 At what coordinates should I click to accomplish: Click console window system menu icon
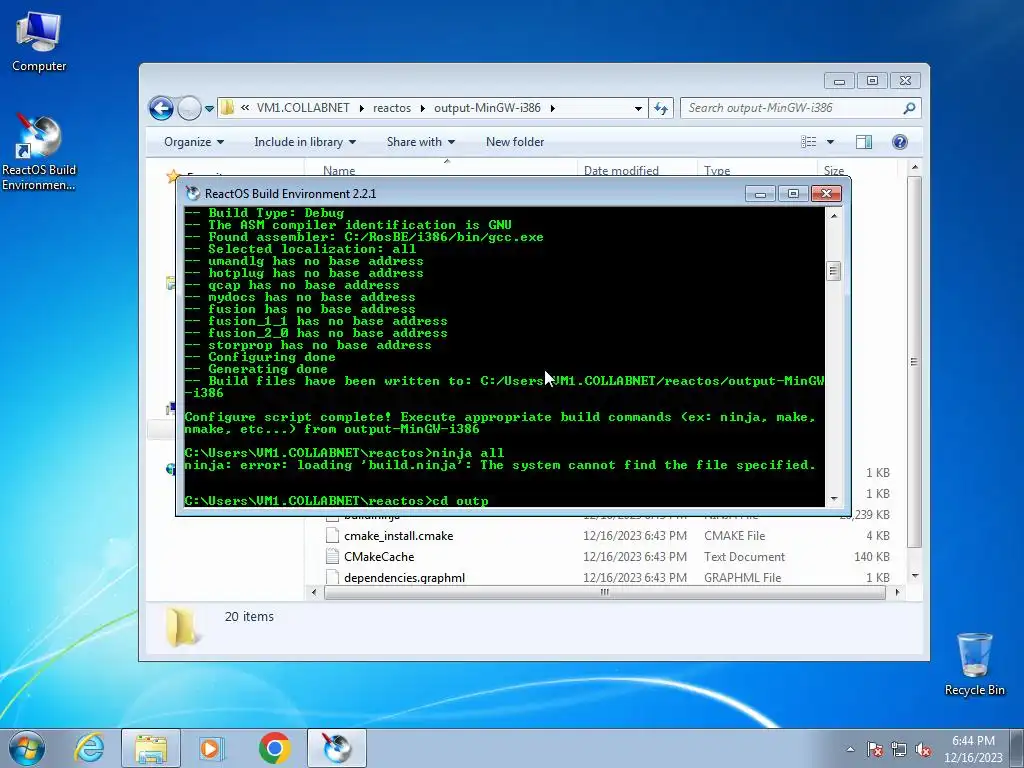coord(193,193)
